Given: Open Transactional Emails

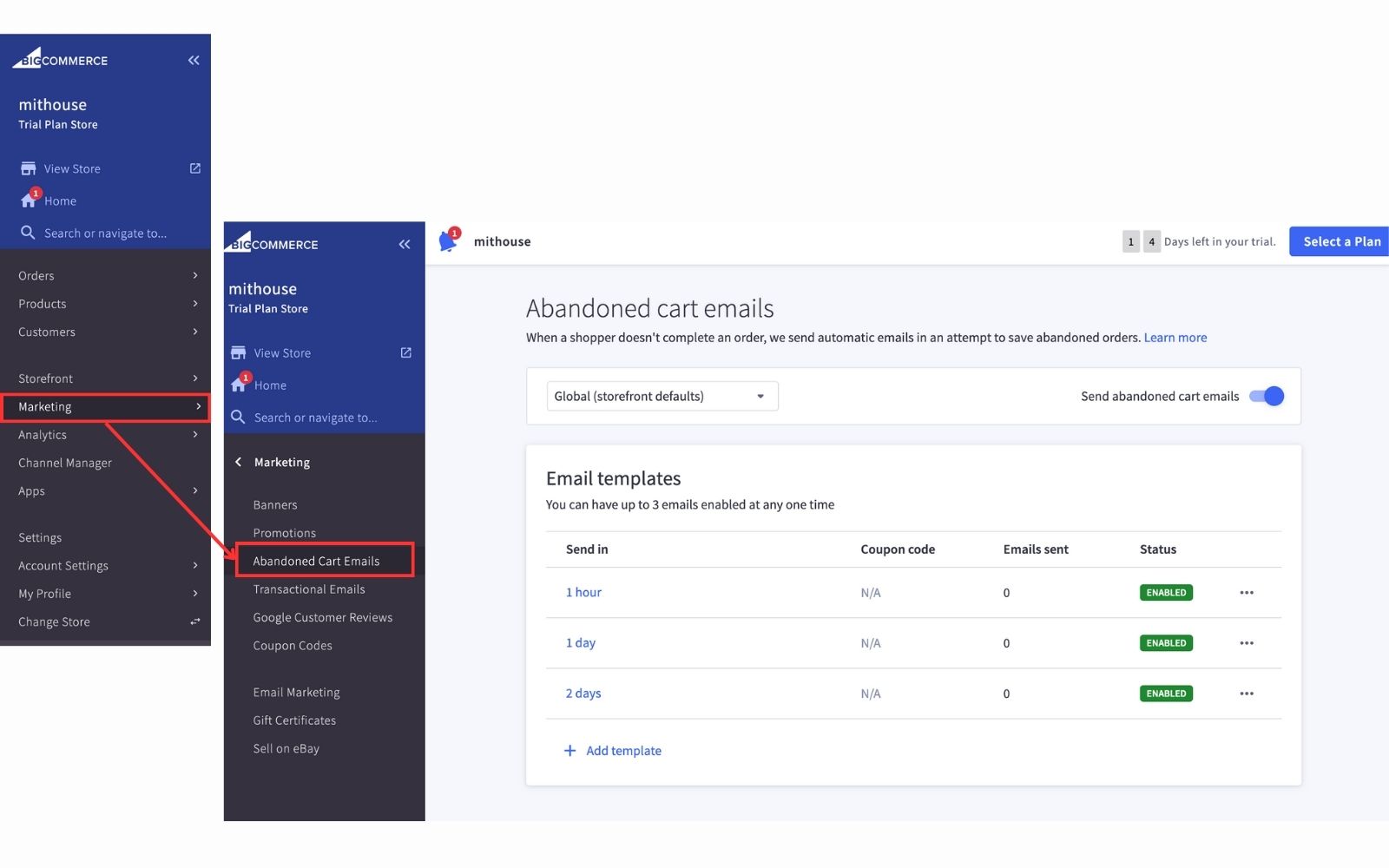Looking at the screenshot, I should click(309, 589).
